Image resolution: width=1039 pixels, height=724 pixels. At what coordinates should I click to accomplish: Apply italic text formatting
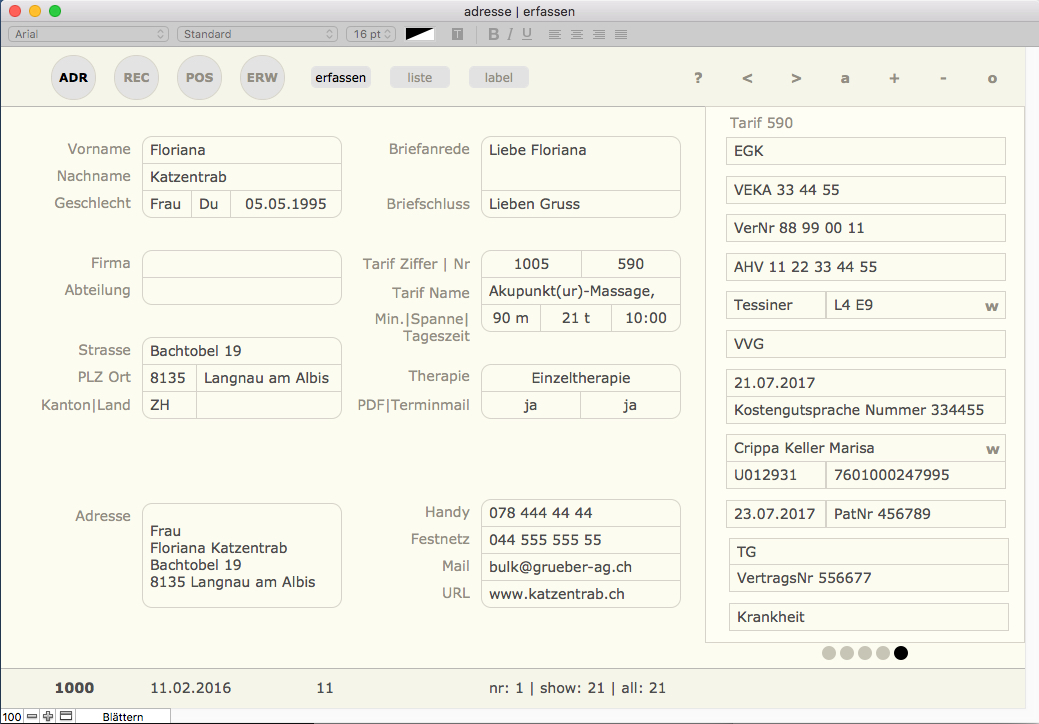coord(510,34)
